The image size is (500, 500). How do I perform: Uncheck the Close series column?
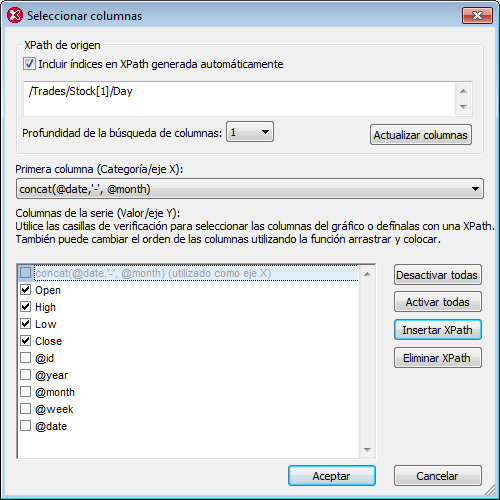26,340
